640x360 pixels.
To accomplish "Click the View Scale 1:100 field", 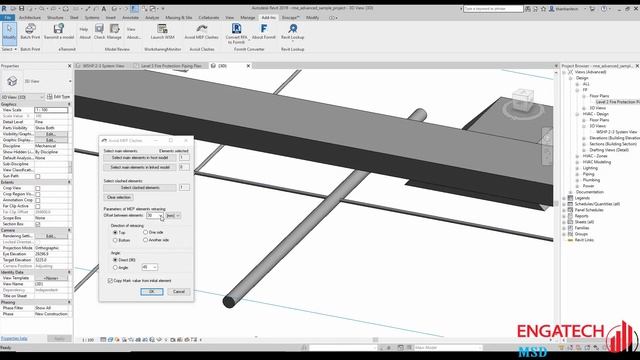I will click(x=51, y=110).
